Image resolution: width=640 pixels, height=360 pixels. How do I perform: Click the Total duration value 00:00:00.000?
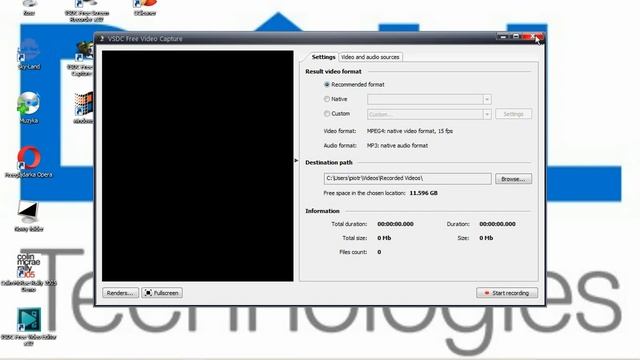point(395,224)
